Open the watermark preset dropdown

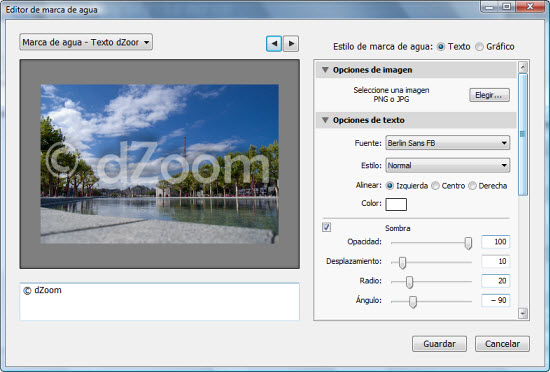pyautogui.click(x=86, y=42)
